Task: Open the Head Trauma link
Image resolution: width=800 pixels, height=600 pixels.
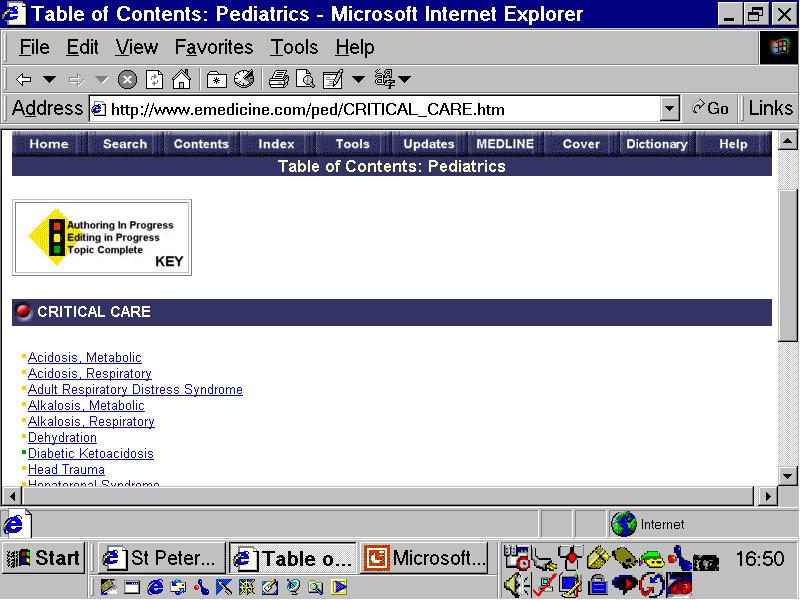Action: point(66,469)
